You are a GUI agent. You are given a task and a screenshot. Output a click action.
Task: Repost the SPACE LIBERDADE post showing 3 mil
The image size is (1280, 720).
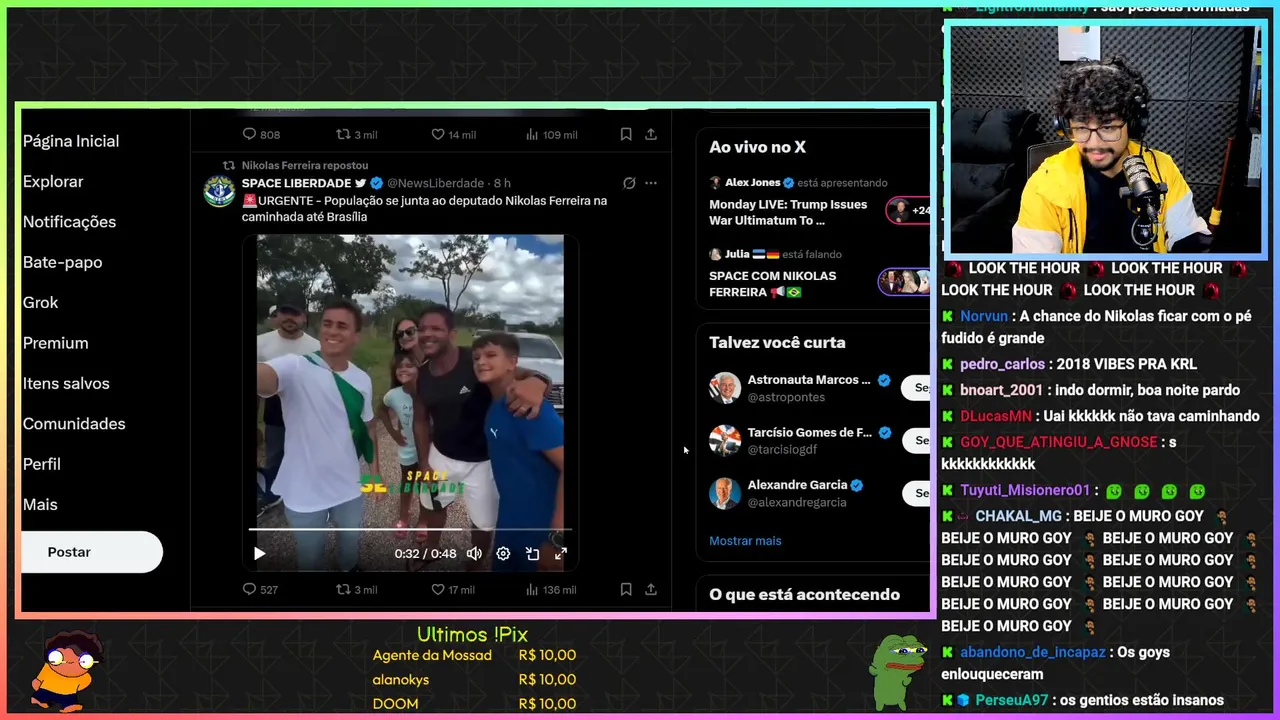356,590
